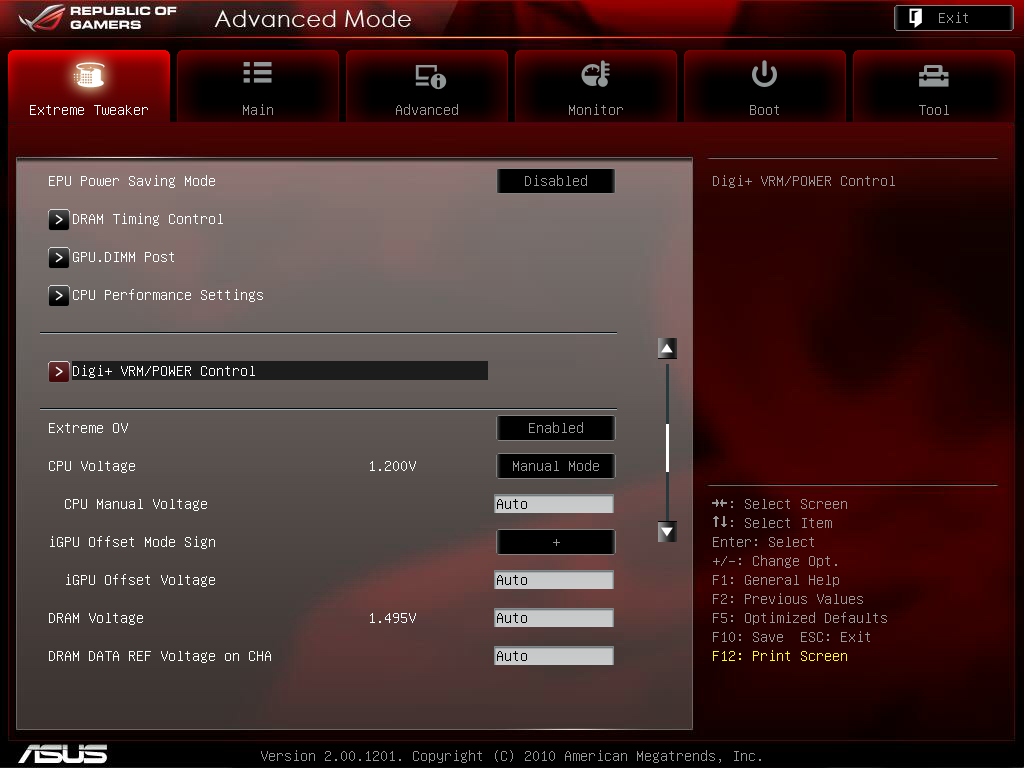Click the Digi+ VRM/POWER Control help description

point(803,181)
